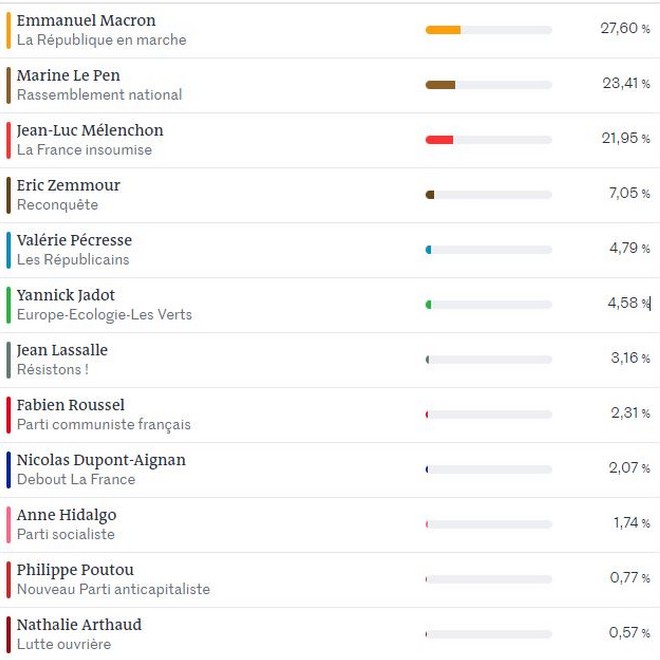Image resolution: width=660 pixels, height=660 pixels.
Task: Click Emmanuel Macron's candidate name
Action: pos(86,21)
